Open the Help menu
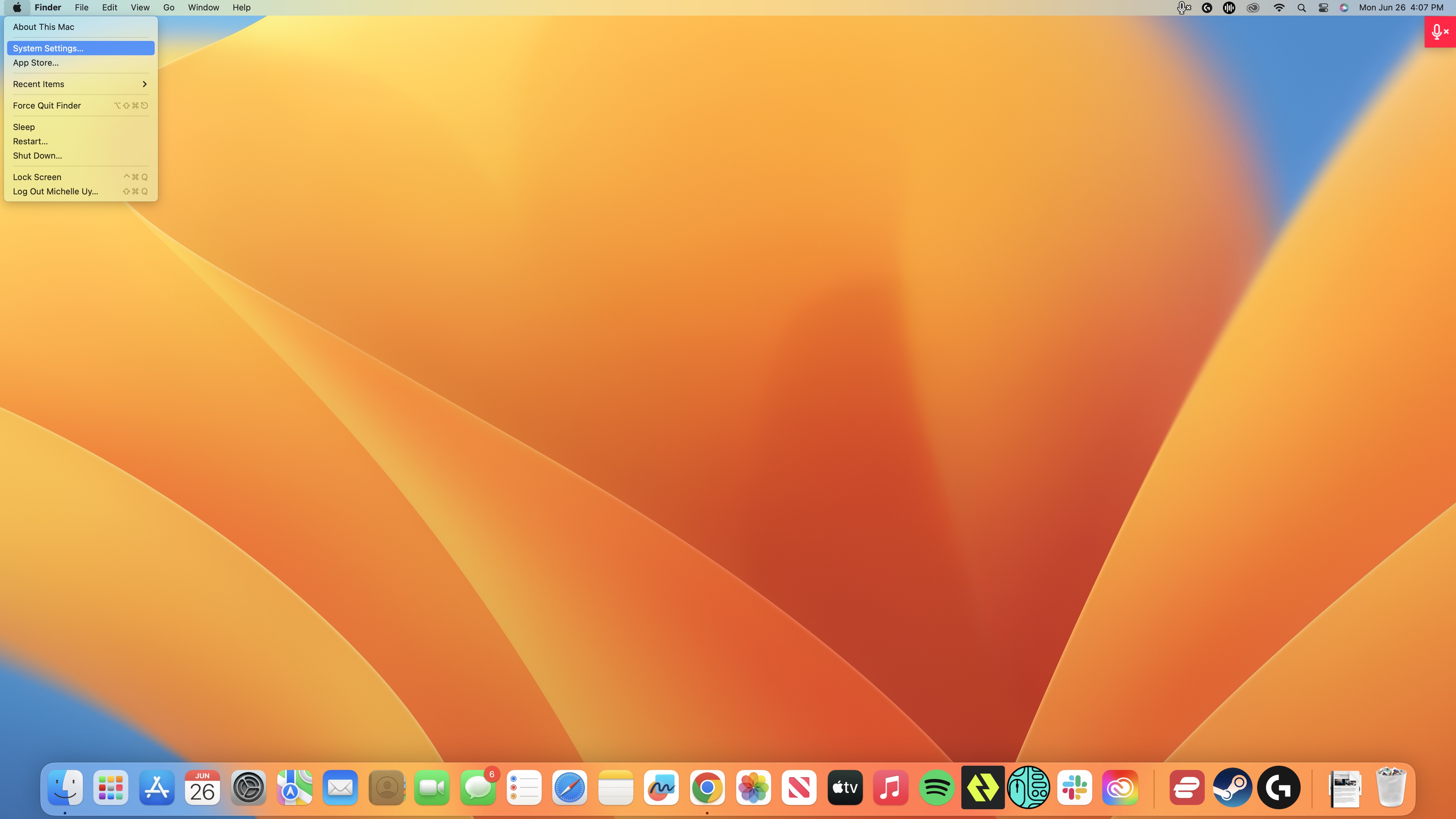Image resolution: width=1456 pixels, height=819 pixels. tap(241, 7)
